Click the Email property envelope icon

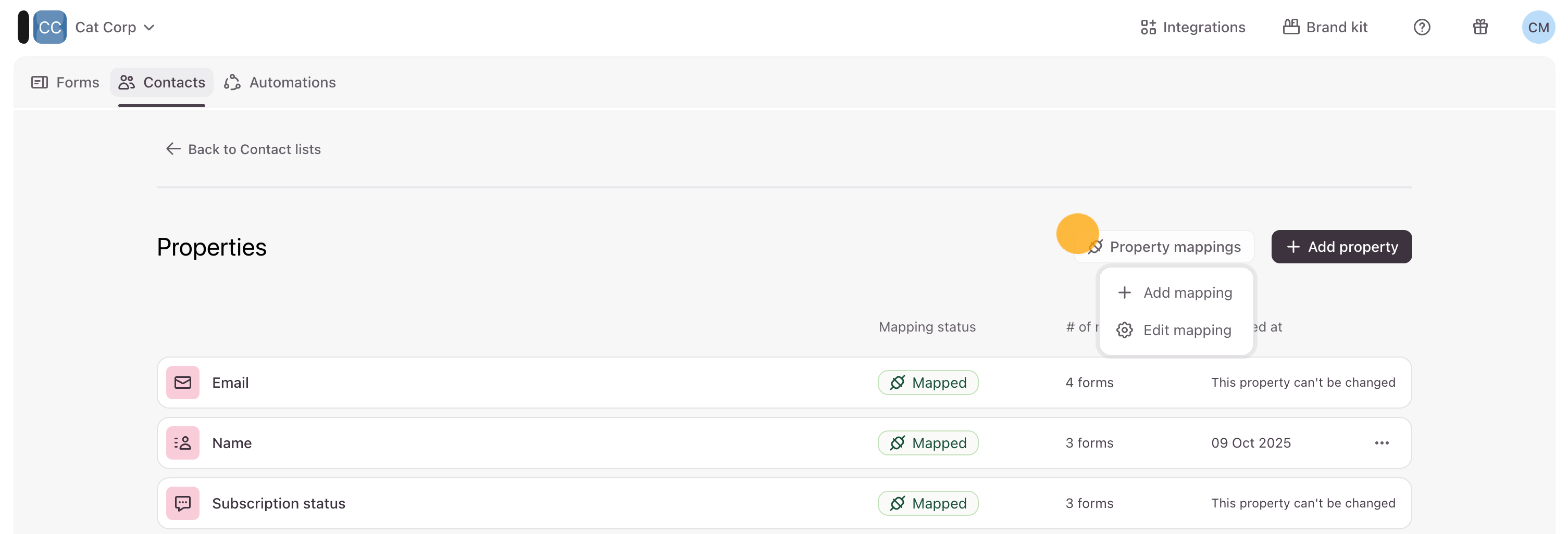(x=183, y=383)
